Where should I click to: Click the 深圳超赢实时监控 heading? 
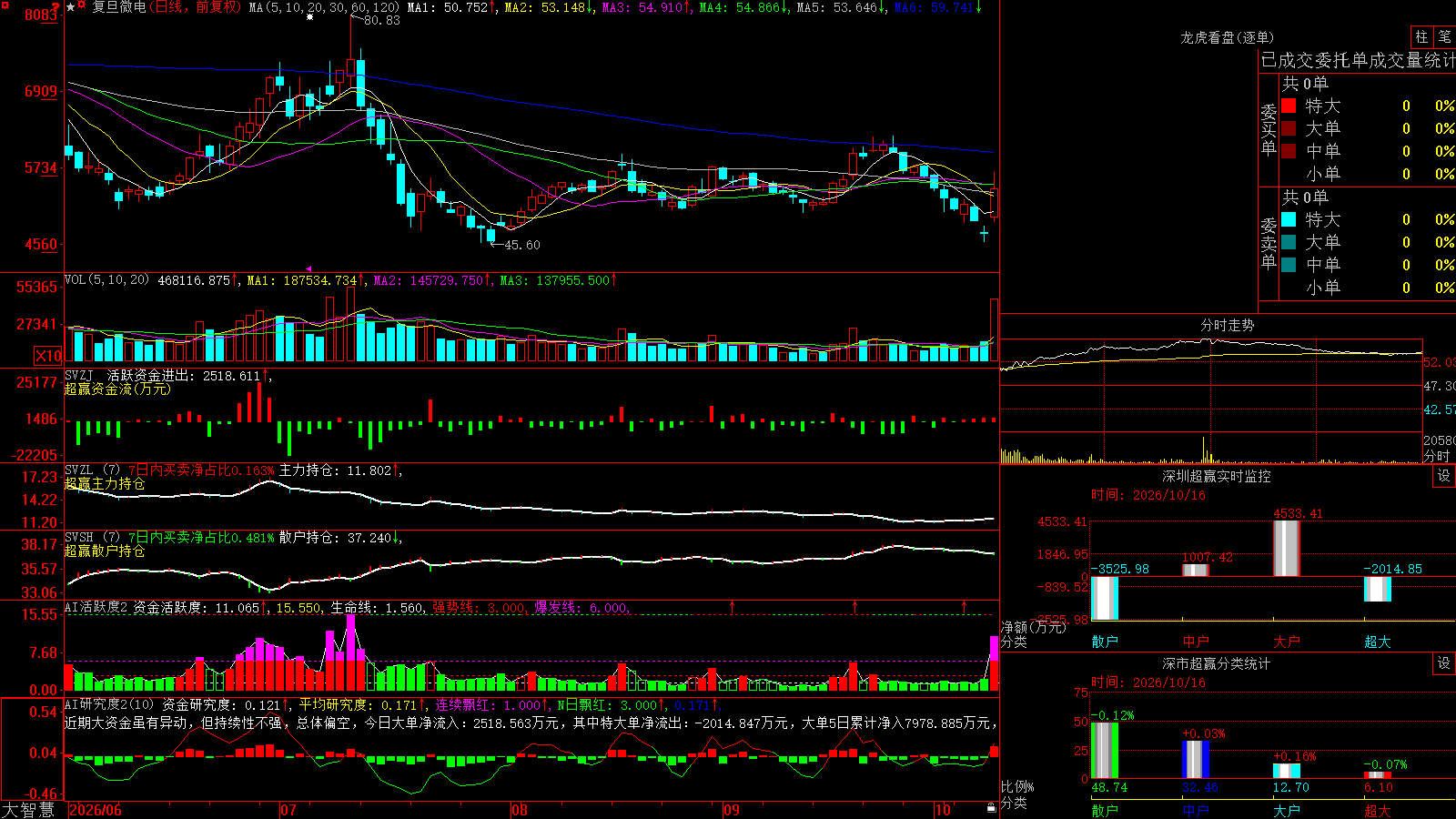pos(1217,476)
